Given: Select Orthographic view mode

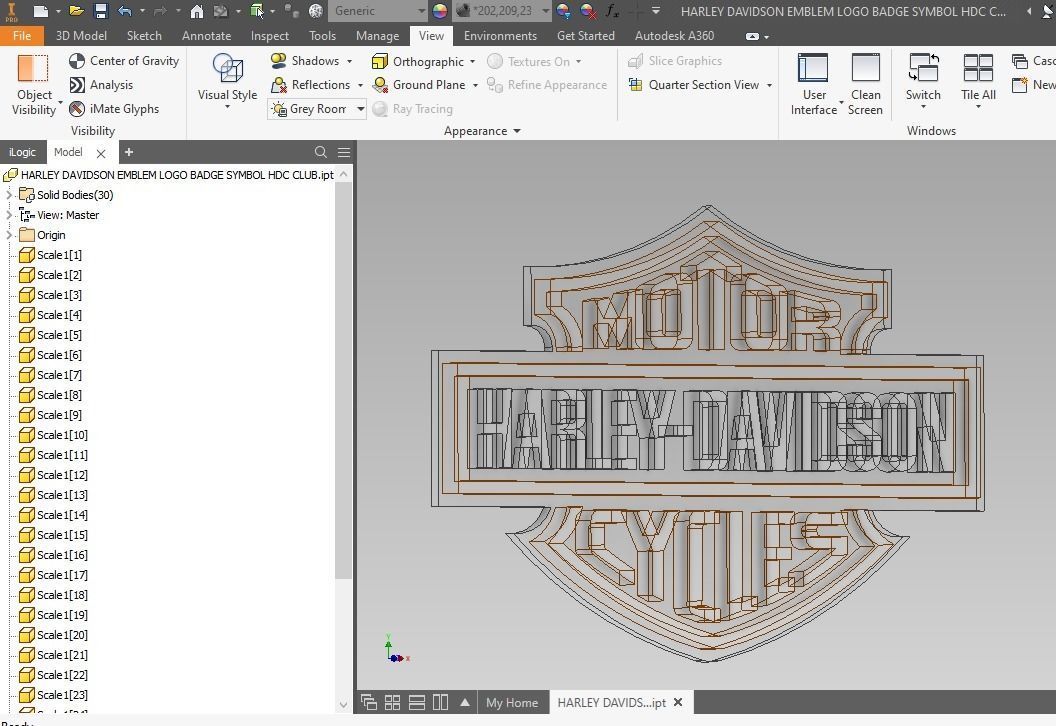Looking at the screenshot, I should point(418,61).
